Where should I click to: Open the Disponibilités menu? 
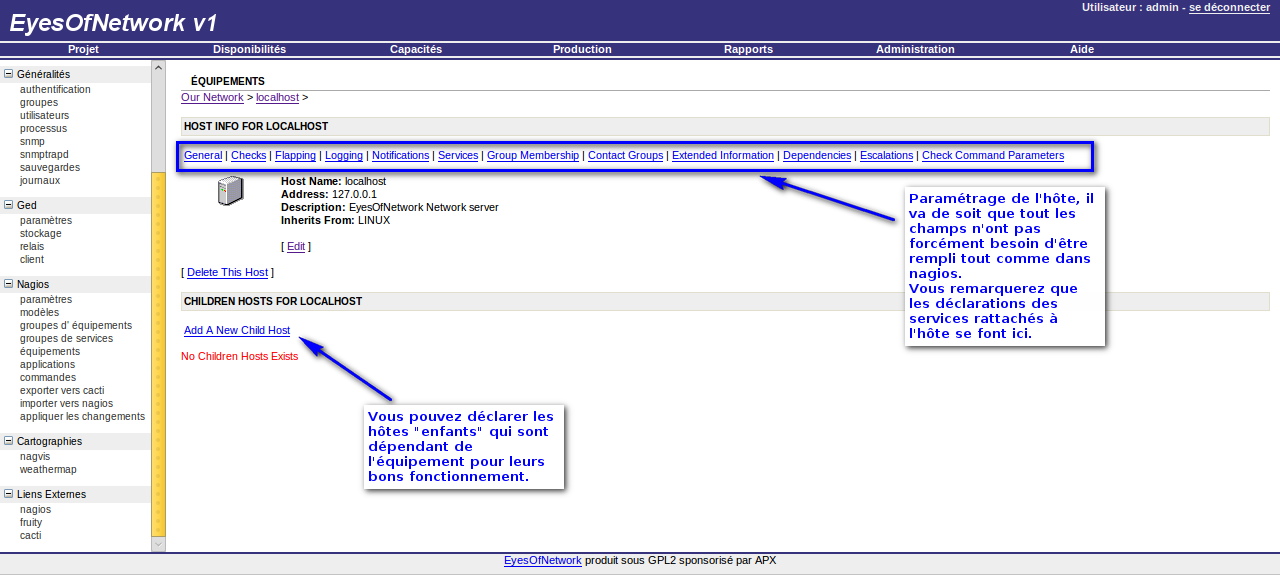[249, 49]
